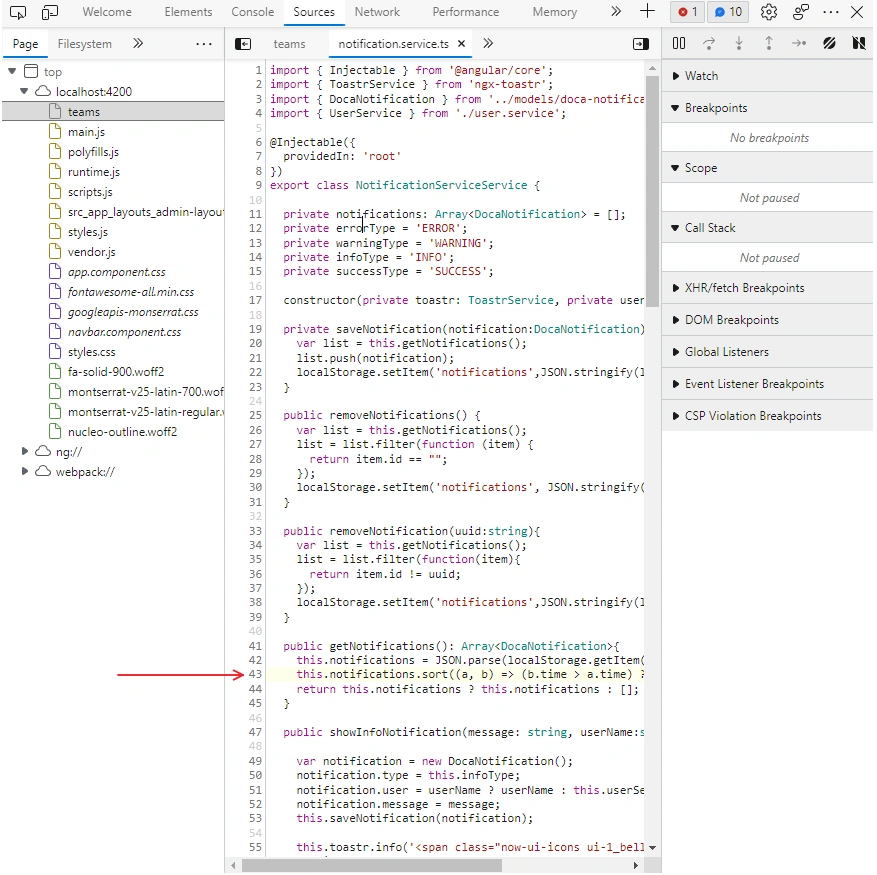Collapse the Call Stack section
The height and width of the screenshot is (875, 877).
[767, 228]
